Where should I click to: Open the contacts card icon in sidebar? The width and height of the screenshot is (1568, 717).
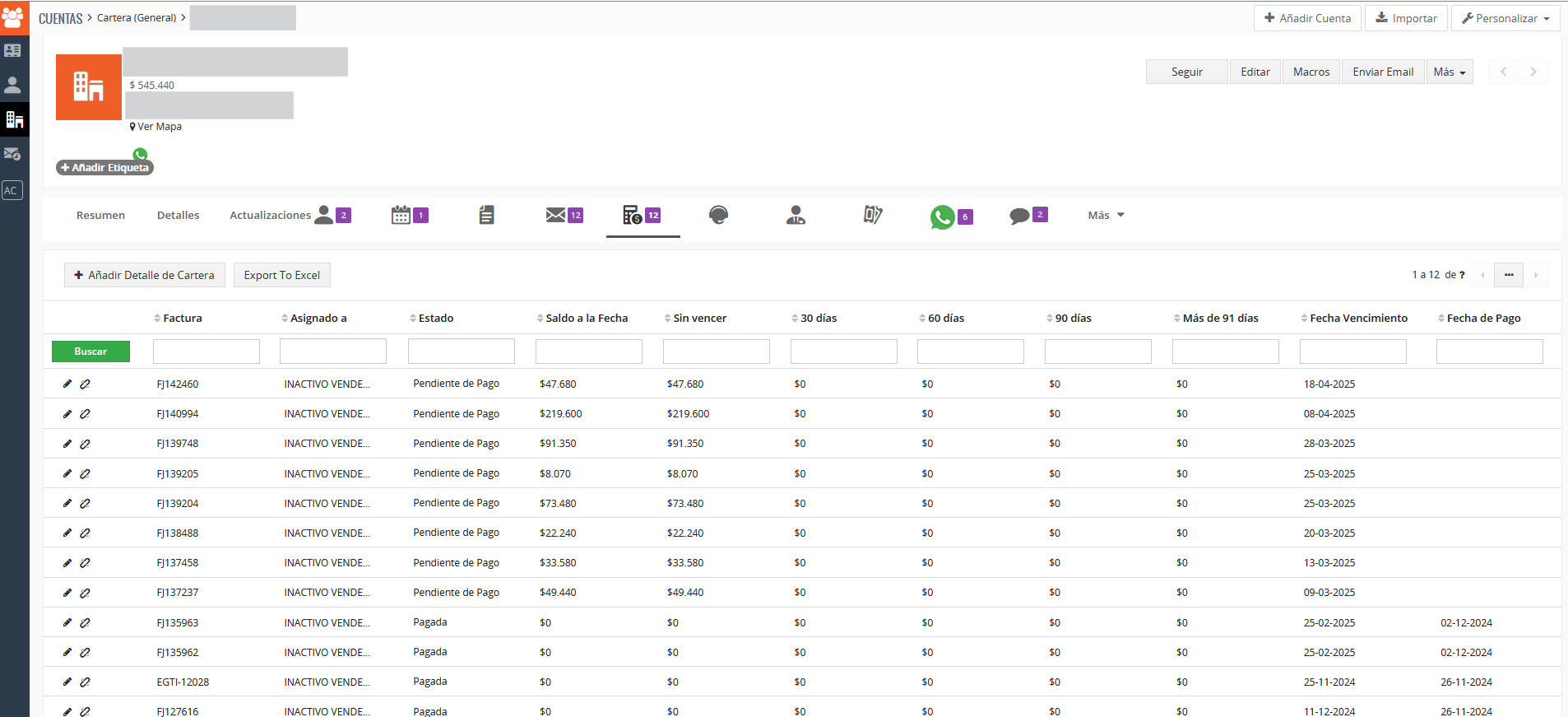[x=12, y=50]
